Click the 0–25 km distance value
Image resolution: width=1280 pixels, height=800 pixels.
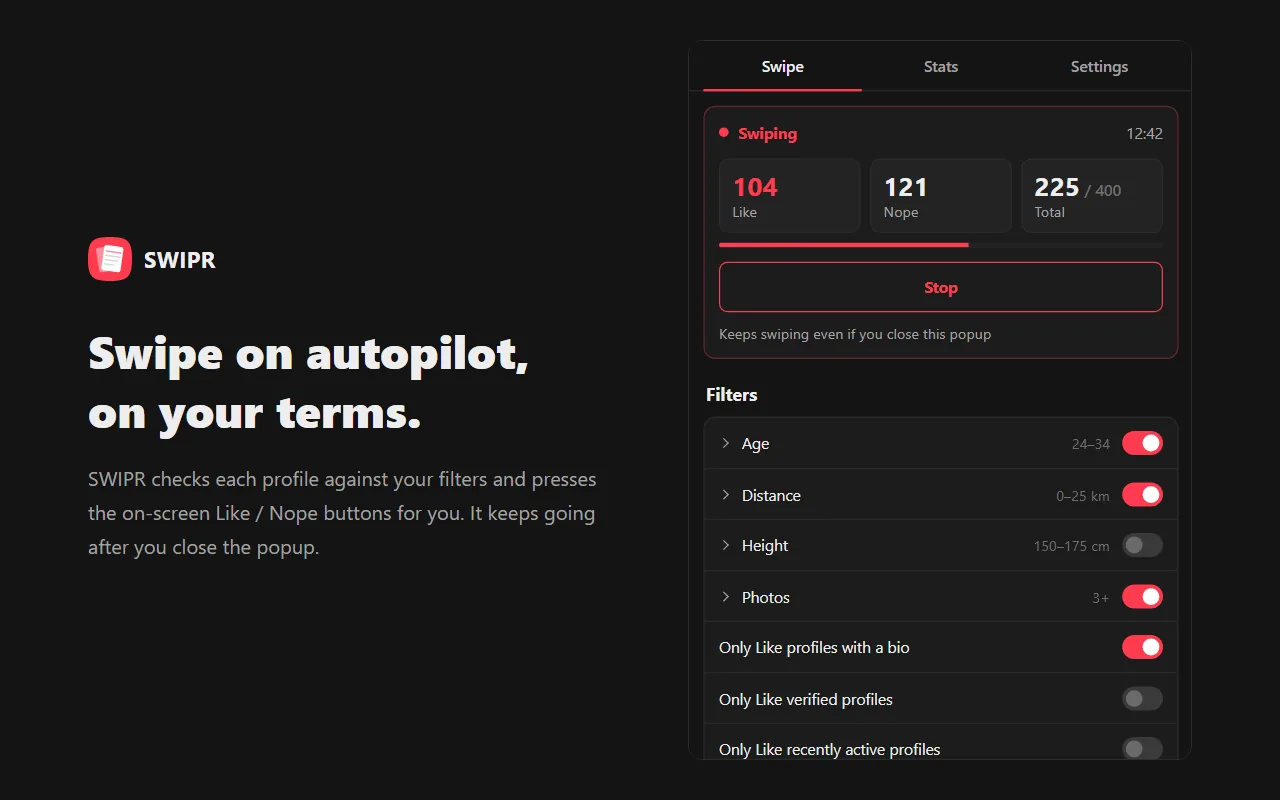coord(1083,496)
